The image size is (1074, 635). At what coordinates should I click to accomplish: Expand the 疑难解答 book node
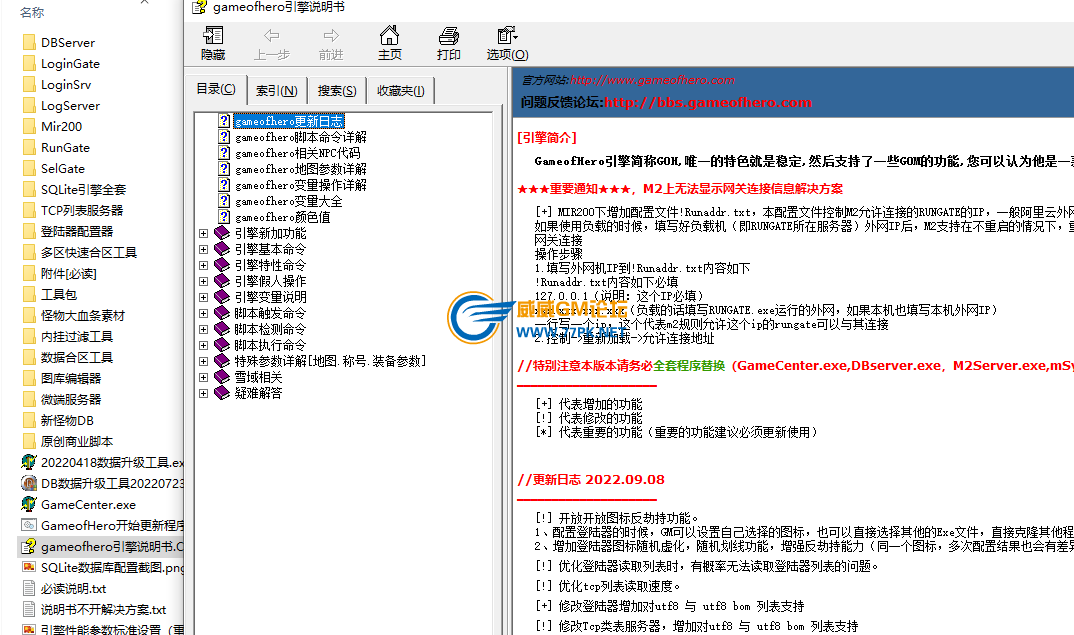coord(203,393)
